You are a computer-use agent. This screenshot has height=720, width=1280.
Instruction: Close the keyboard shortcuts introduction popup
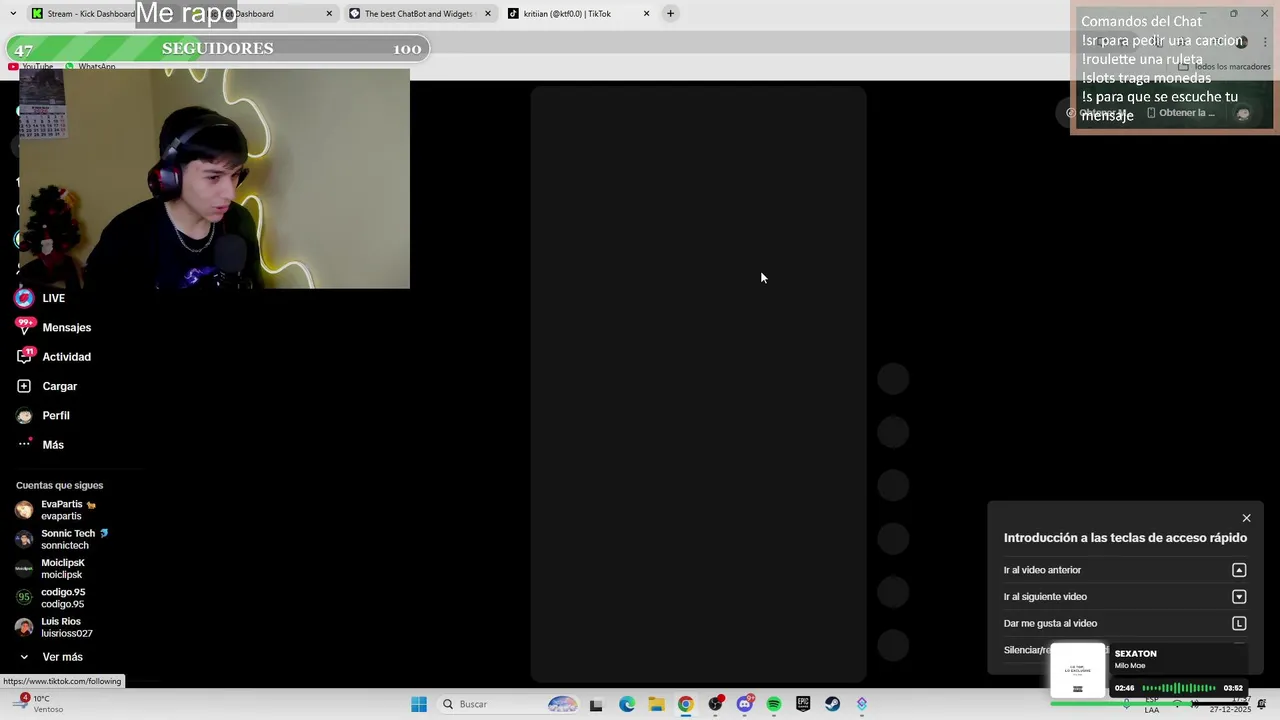(1246, 518)
